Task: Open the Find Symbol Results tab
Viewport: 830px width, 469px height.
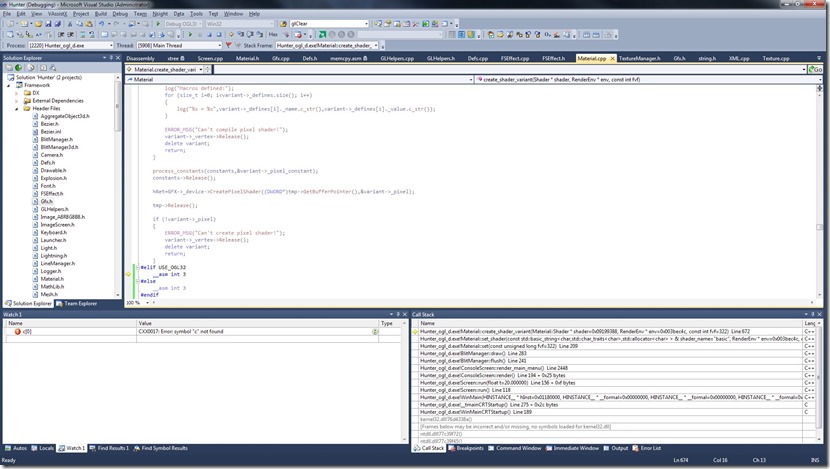Action: [x=160, y=448]
